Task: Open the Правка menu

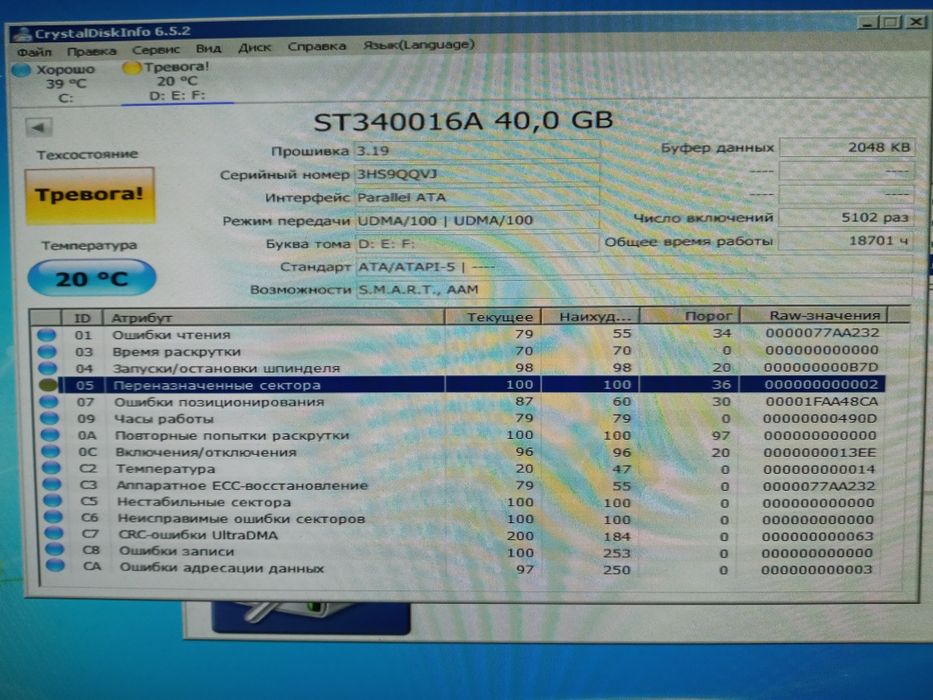Action: pyautogui.click(x=91, y=51)
